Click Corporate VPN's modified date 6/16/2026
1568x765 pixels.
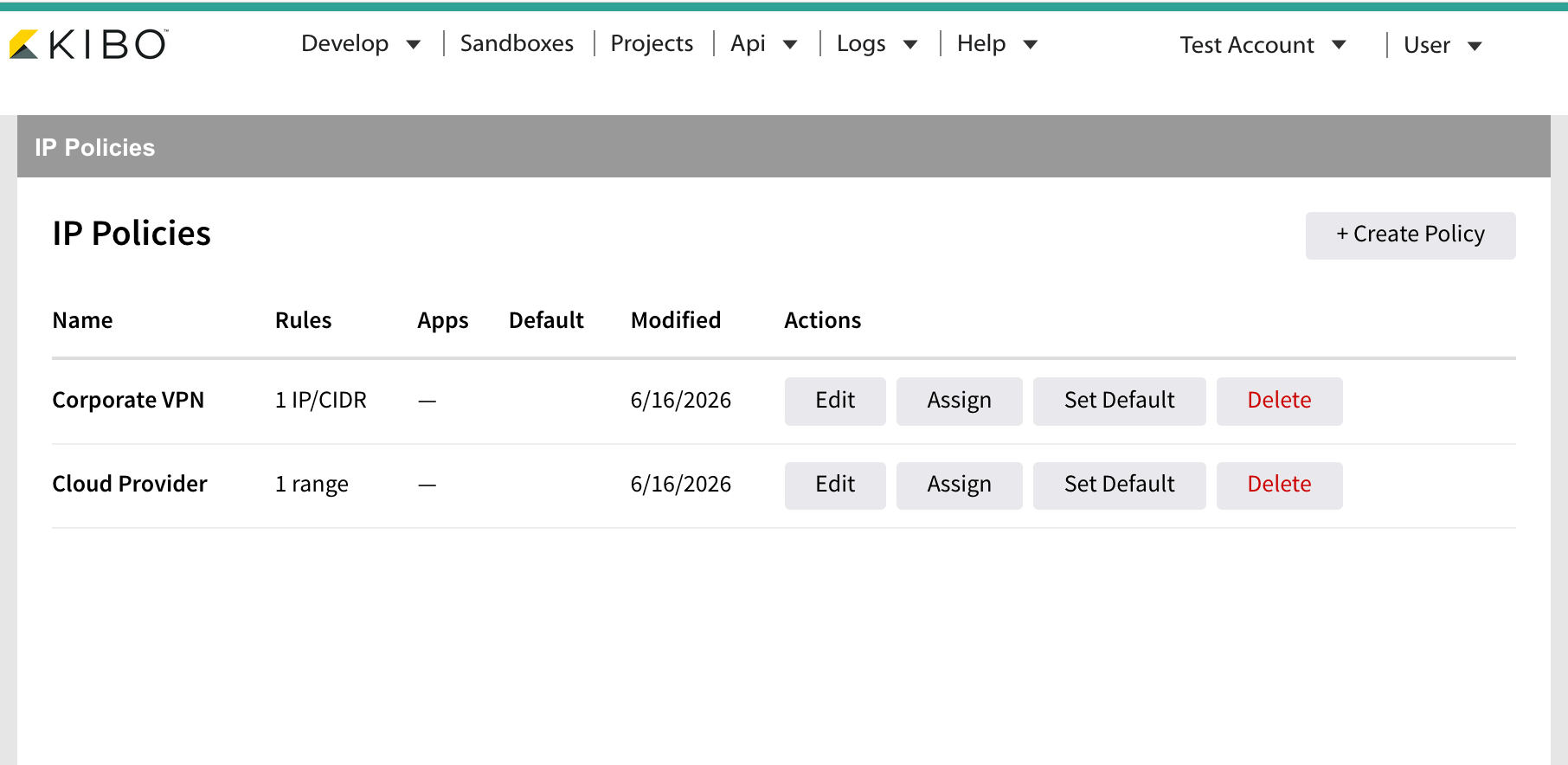coord(681,400)
